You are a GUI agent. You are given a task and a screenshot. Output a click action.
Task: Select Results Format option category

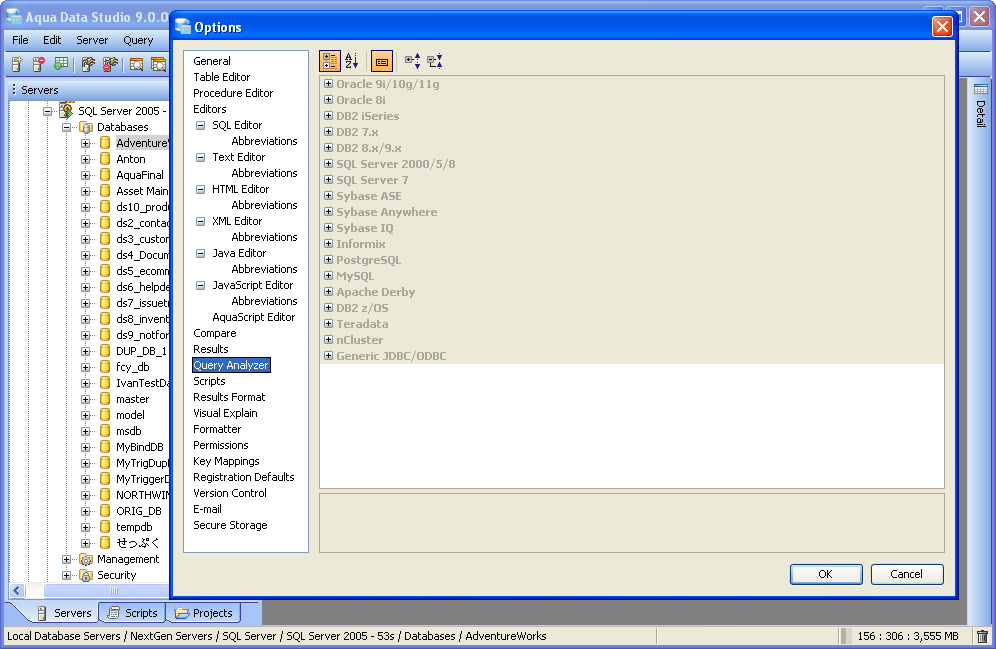(x=229, y=397)
